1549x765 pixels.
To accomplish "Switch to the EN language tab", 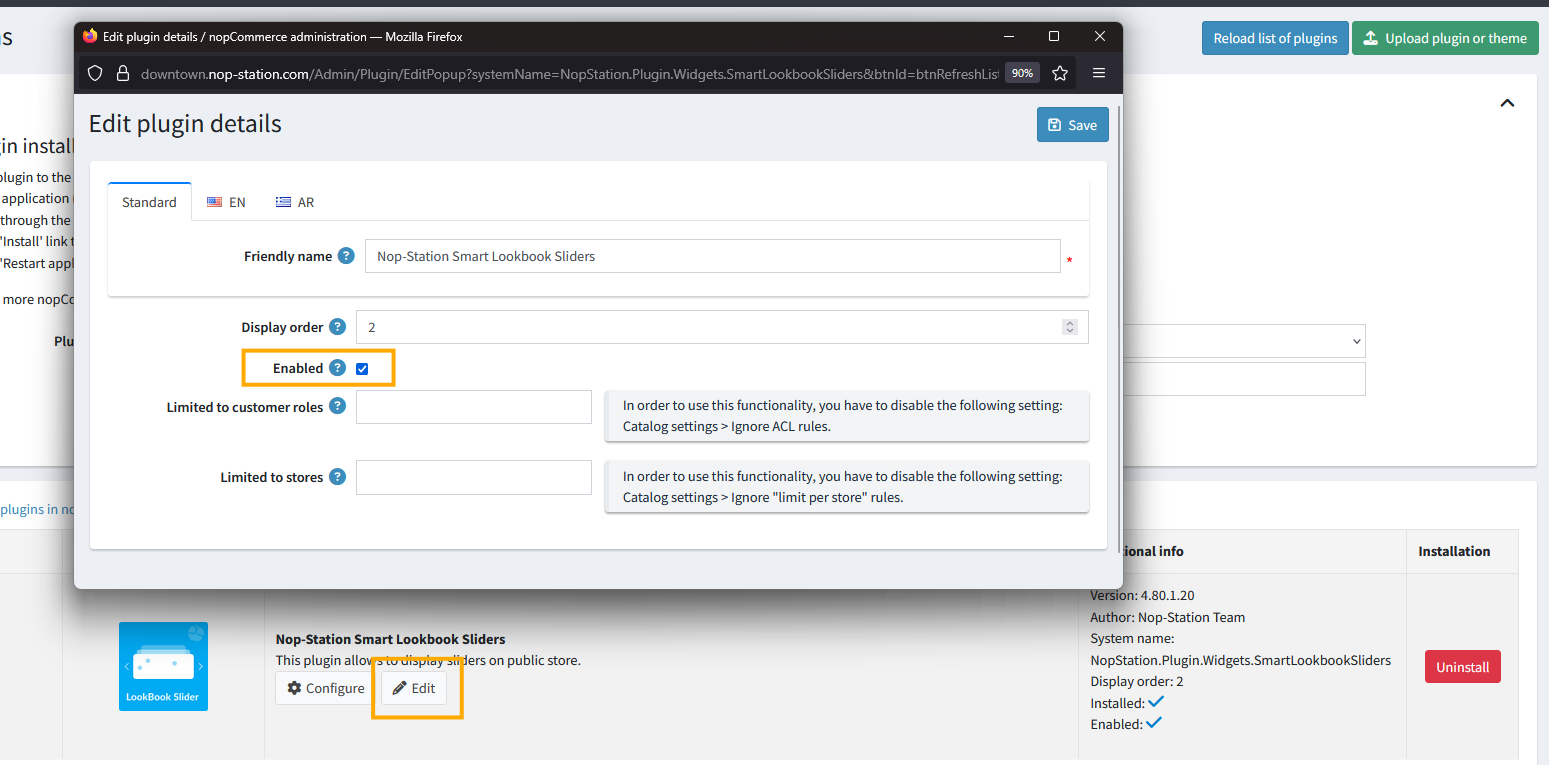I will (x=226, y=202).
